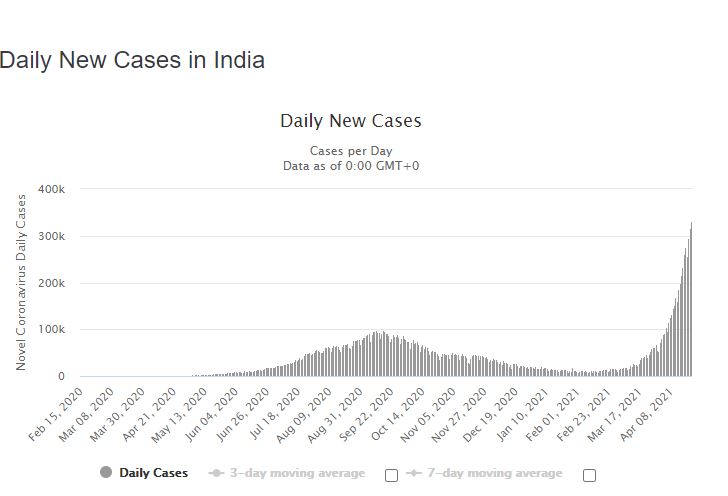728x496 pixels.
Task: Show the 3-day moving average series label
Action: point(297,473)
